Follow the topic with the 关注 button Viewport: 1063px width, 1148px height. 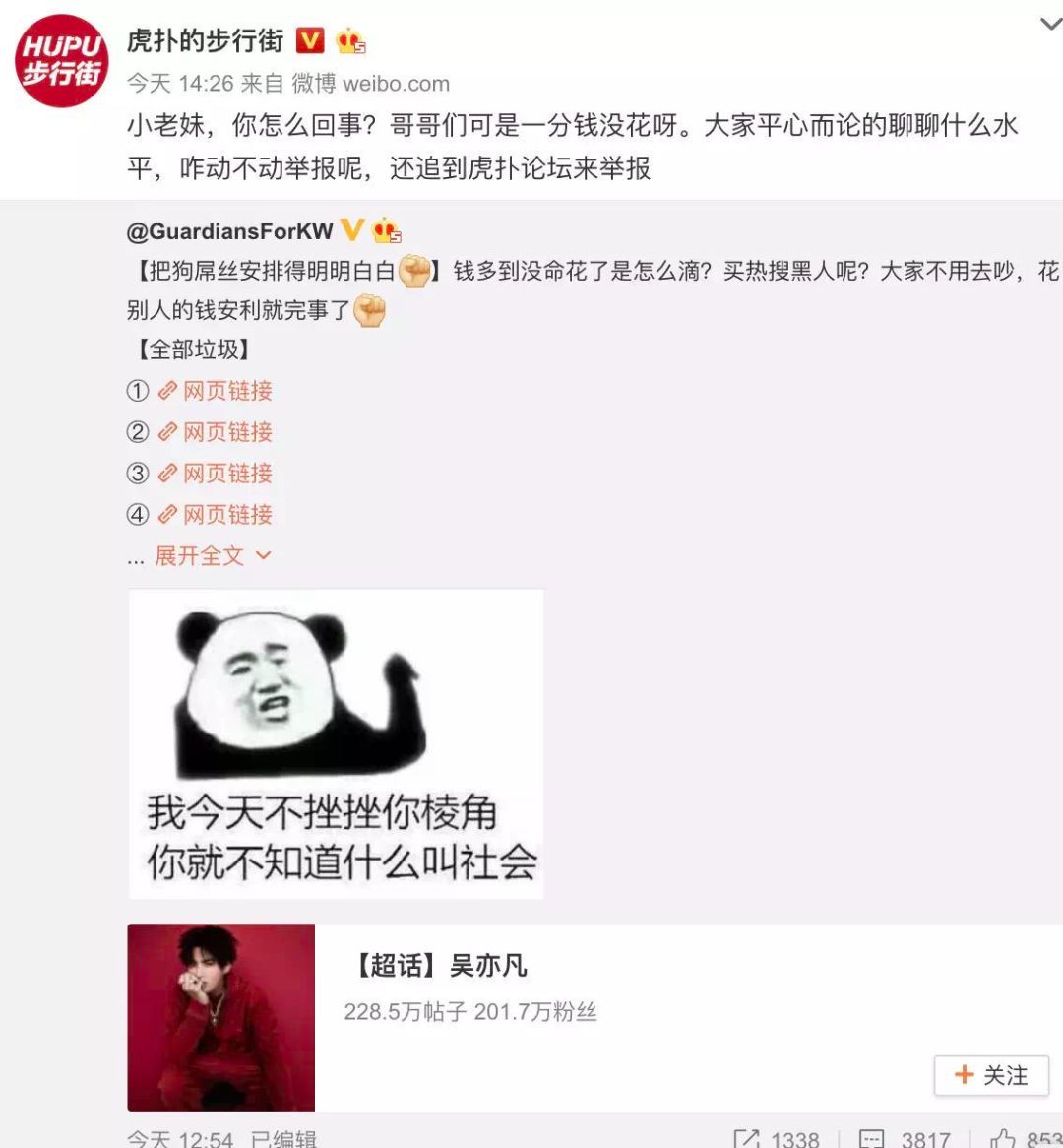[x=991, y=1075]
